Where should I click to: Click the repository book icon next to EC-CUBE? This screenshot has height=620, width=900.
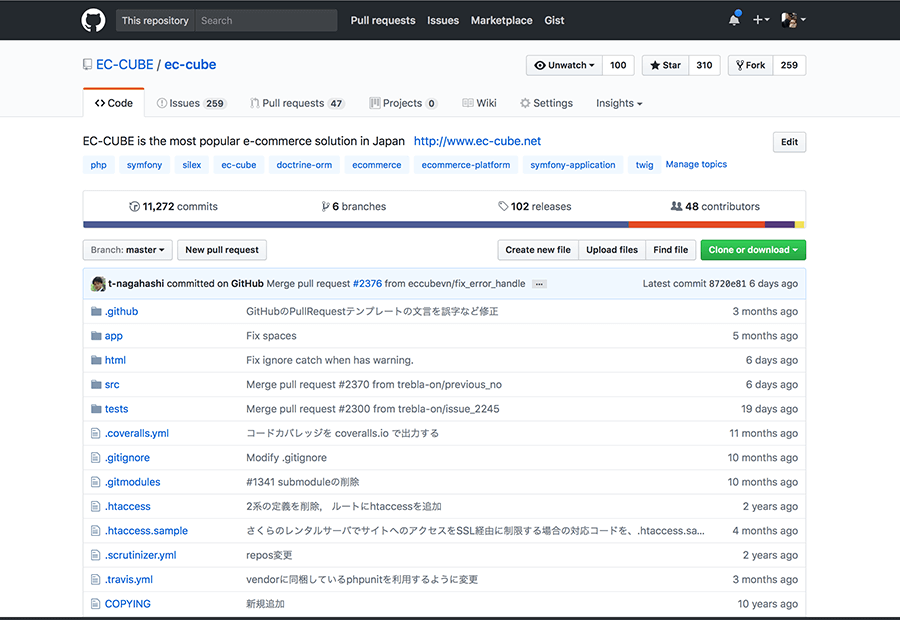pos(87,64)
